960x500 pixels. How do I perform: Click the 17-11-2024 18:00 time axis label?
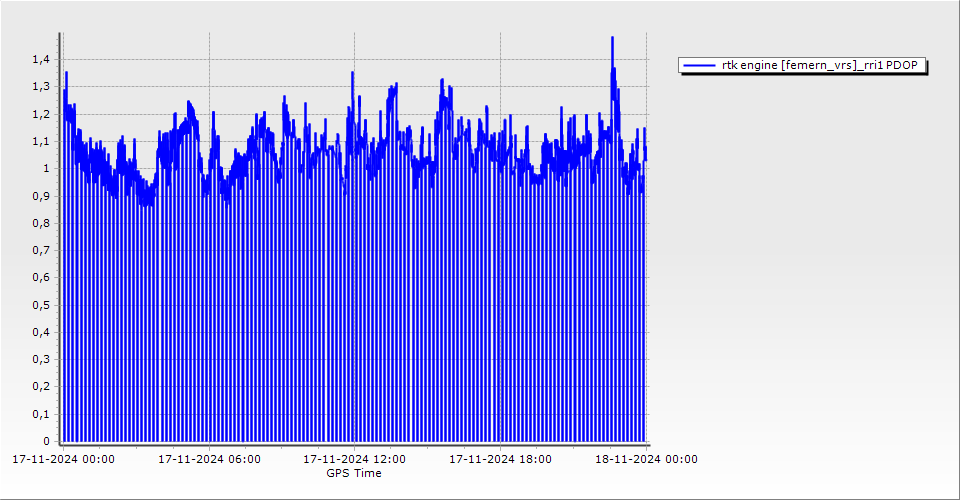tap(500, 460)
